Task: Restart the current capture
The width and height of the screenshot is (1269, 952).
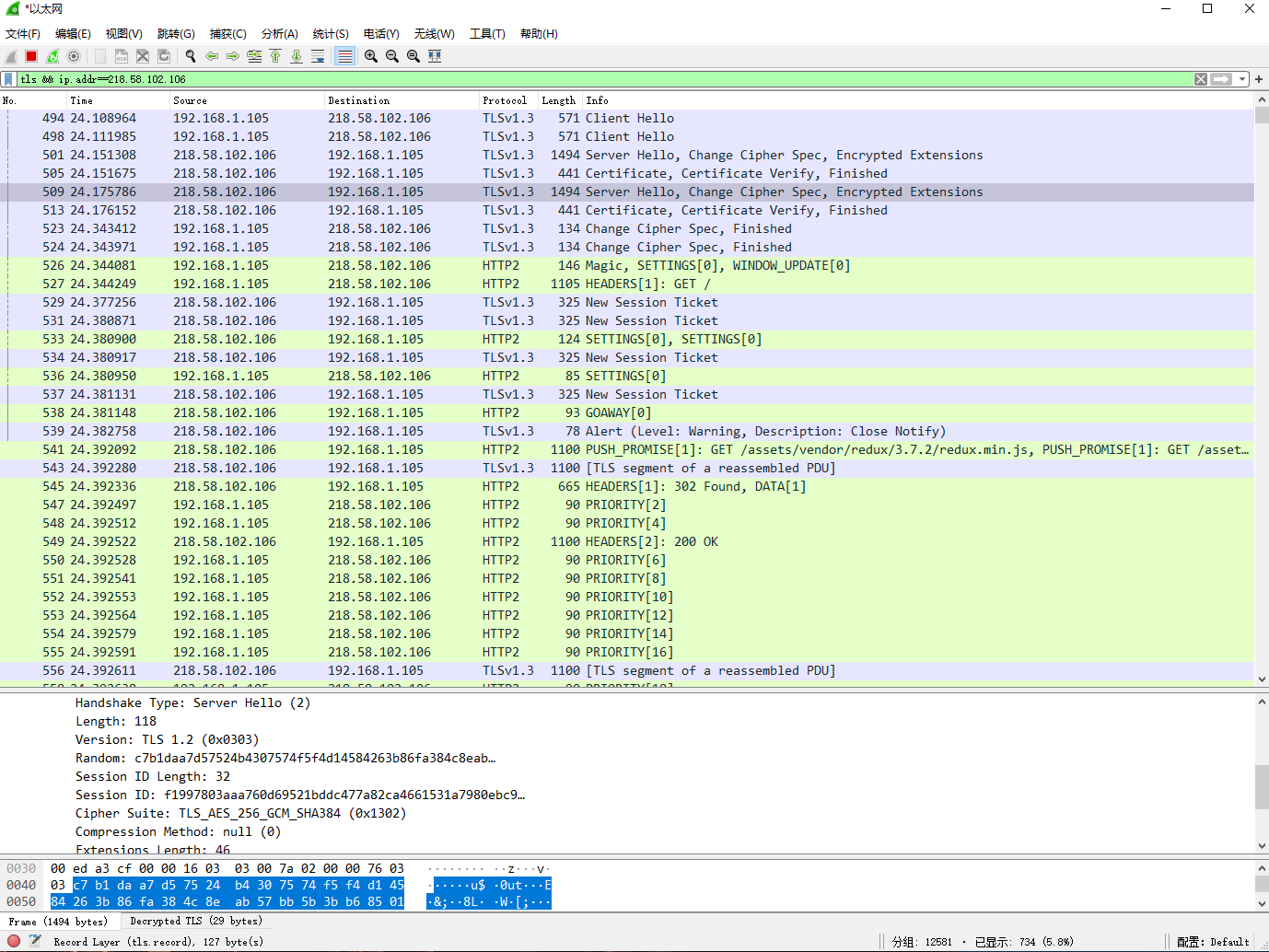Action: (x=52, y=56)
